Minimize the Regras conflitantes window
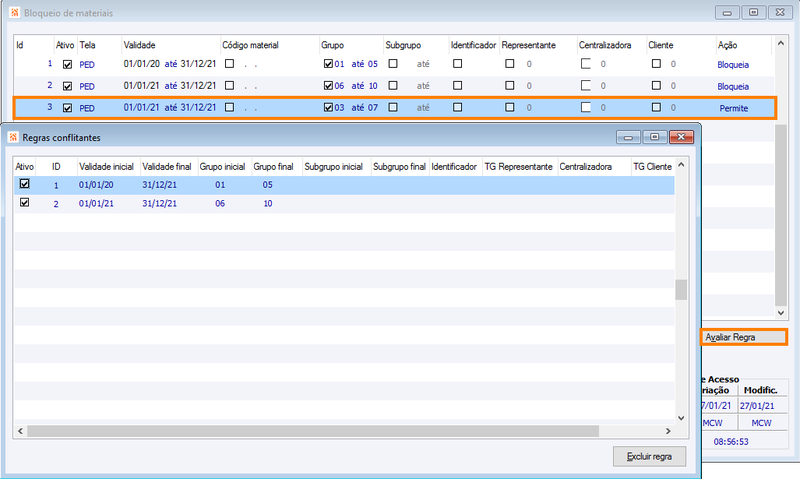 629,137
